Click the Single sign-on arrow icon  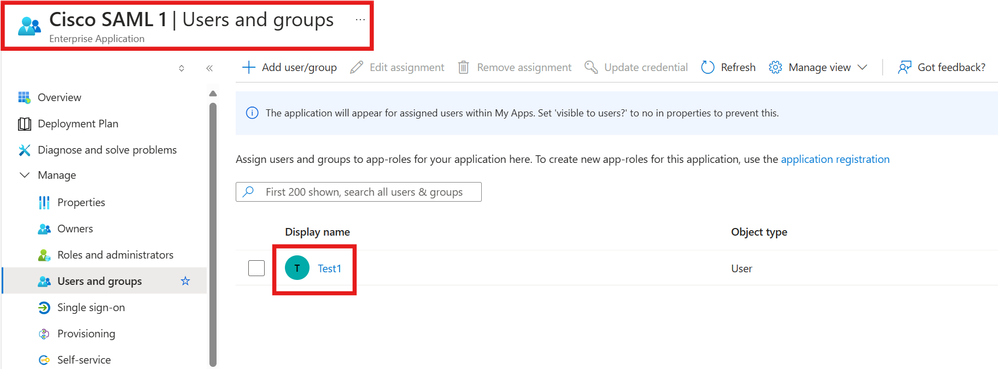[44, 308]
